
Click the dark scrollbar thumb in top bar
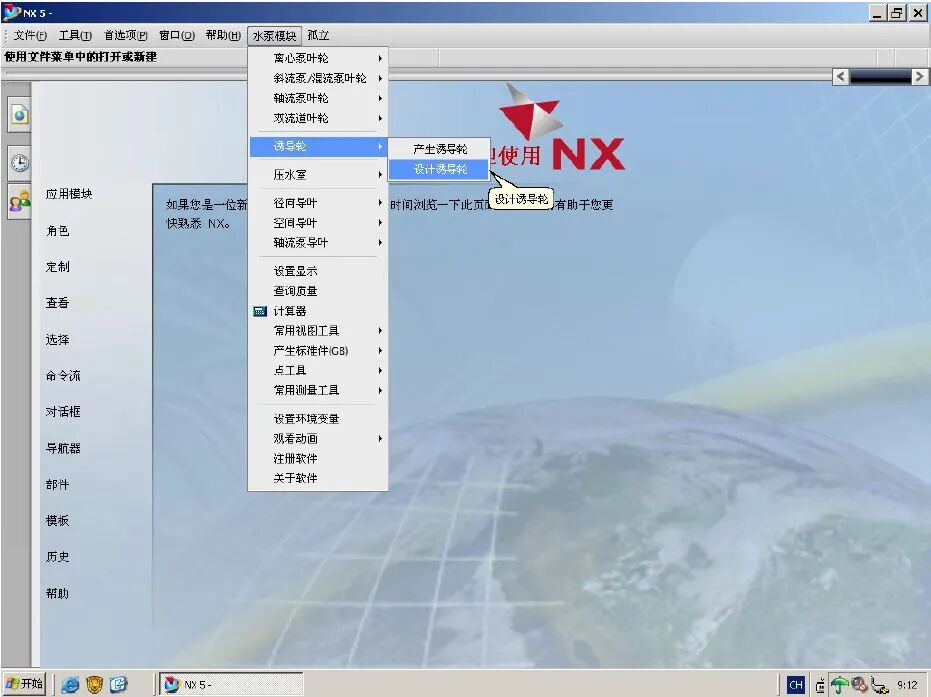coord(880,77)
